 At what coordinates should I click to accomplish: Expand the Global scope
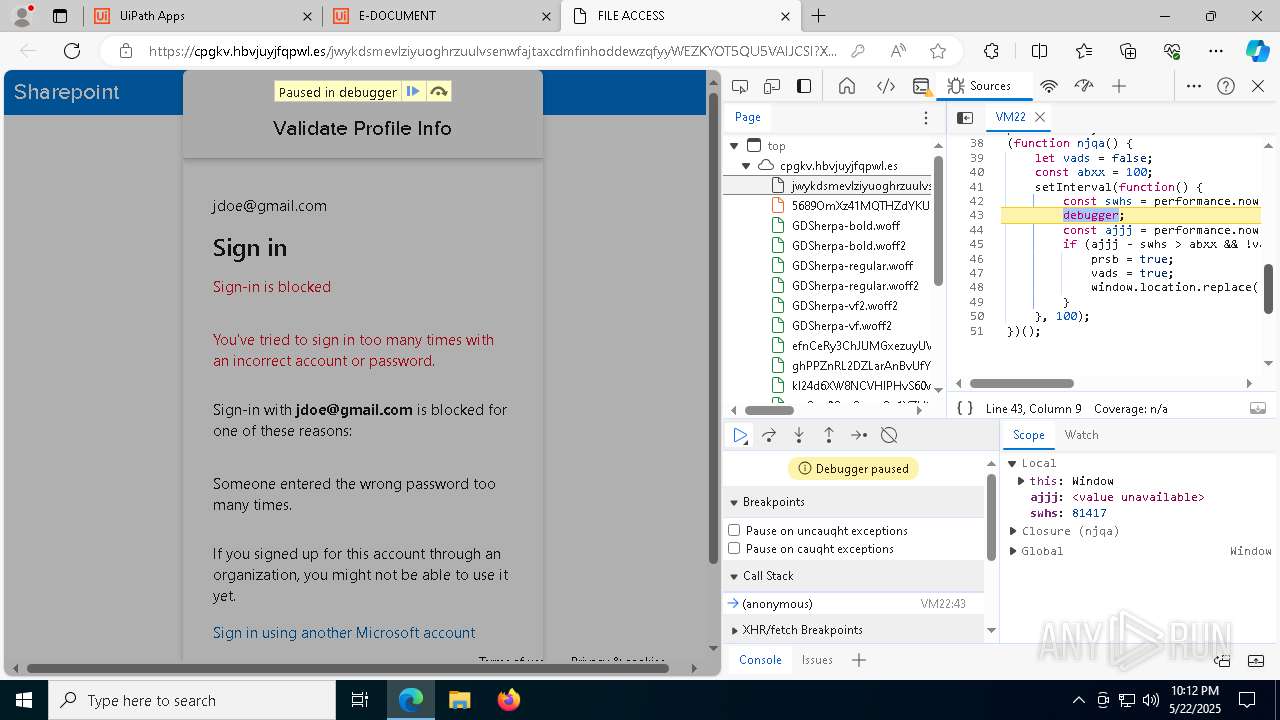click(1012, 551)
